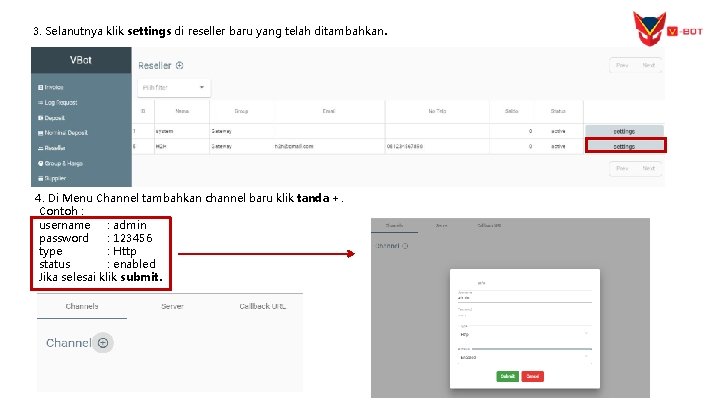Click the Status column header
Image resolution: width=720 pixels, height=405 pixels.
point(558,111)
